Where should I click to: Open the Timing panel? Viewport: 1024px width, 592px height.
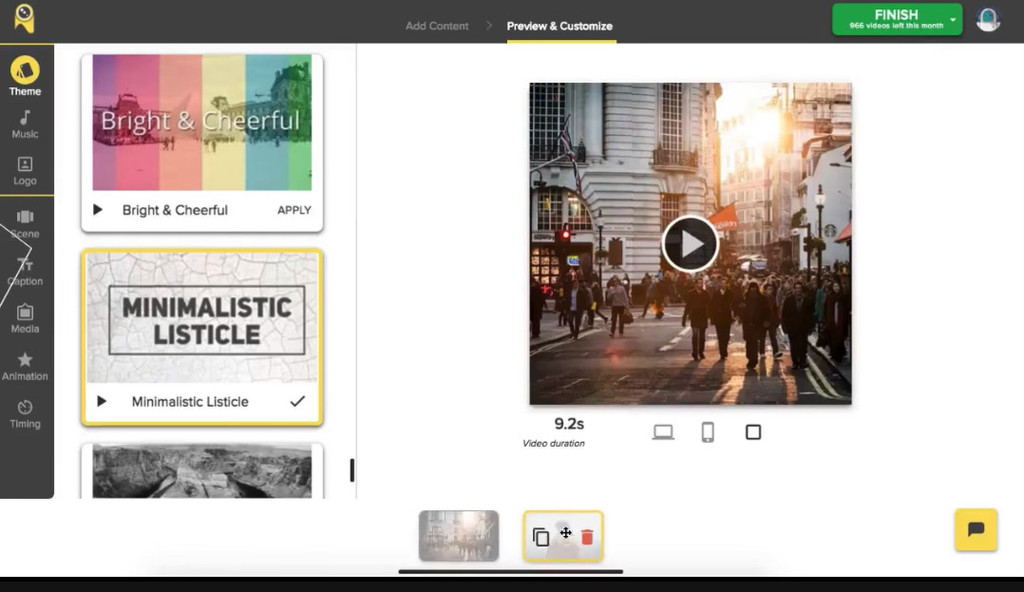click(x=25, y=413)
